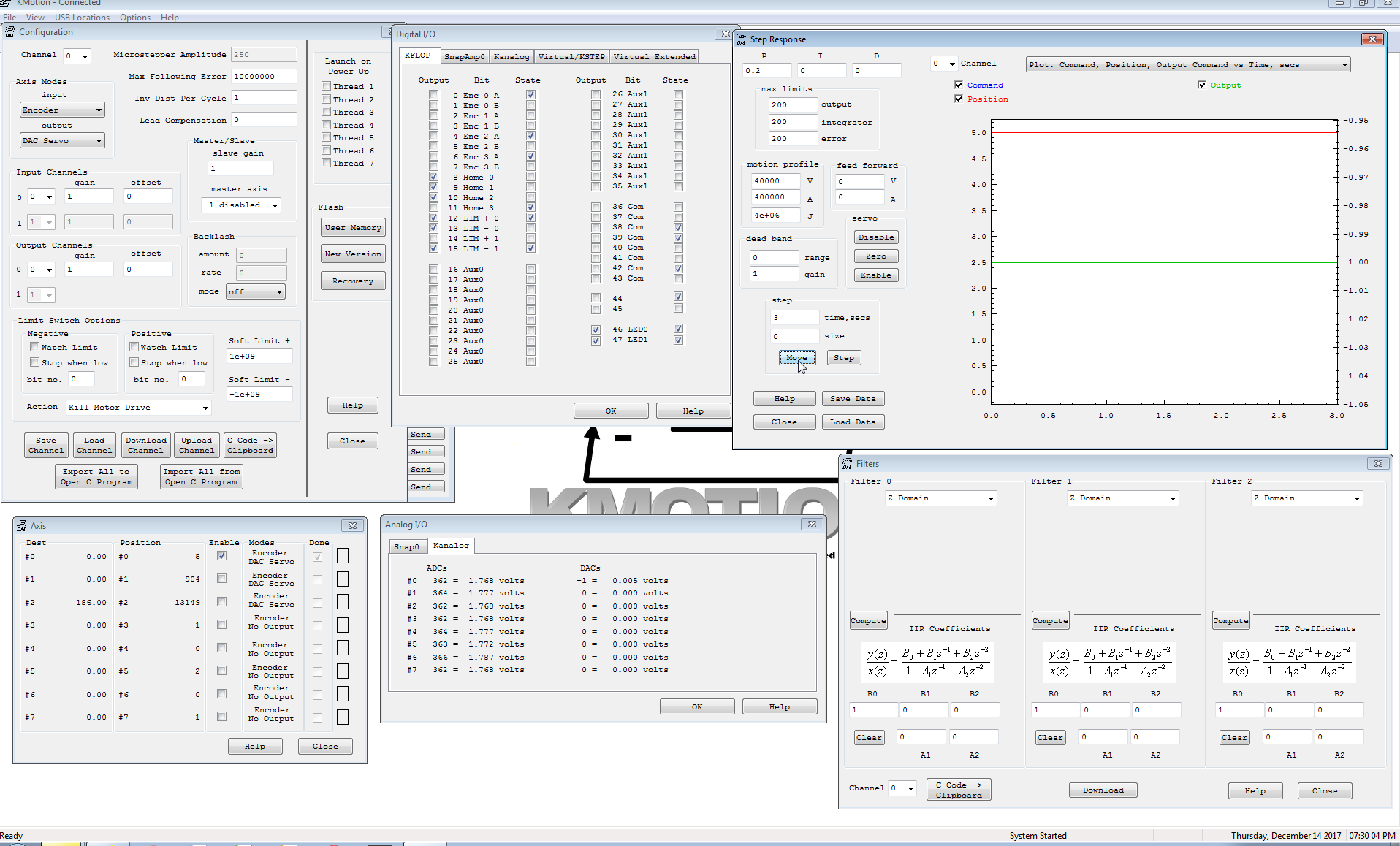Open the USB Locations menu
This screenshot has height=846, width=1400.
tap(82, 18)
